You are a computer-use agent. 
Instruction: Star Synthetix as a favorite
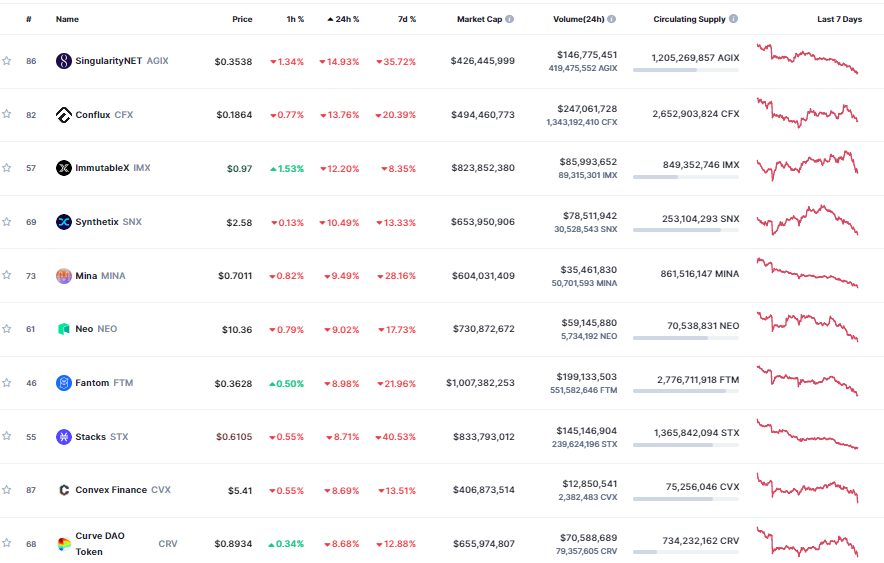tap(7, 222)
